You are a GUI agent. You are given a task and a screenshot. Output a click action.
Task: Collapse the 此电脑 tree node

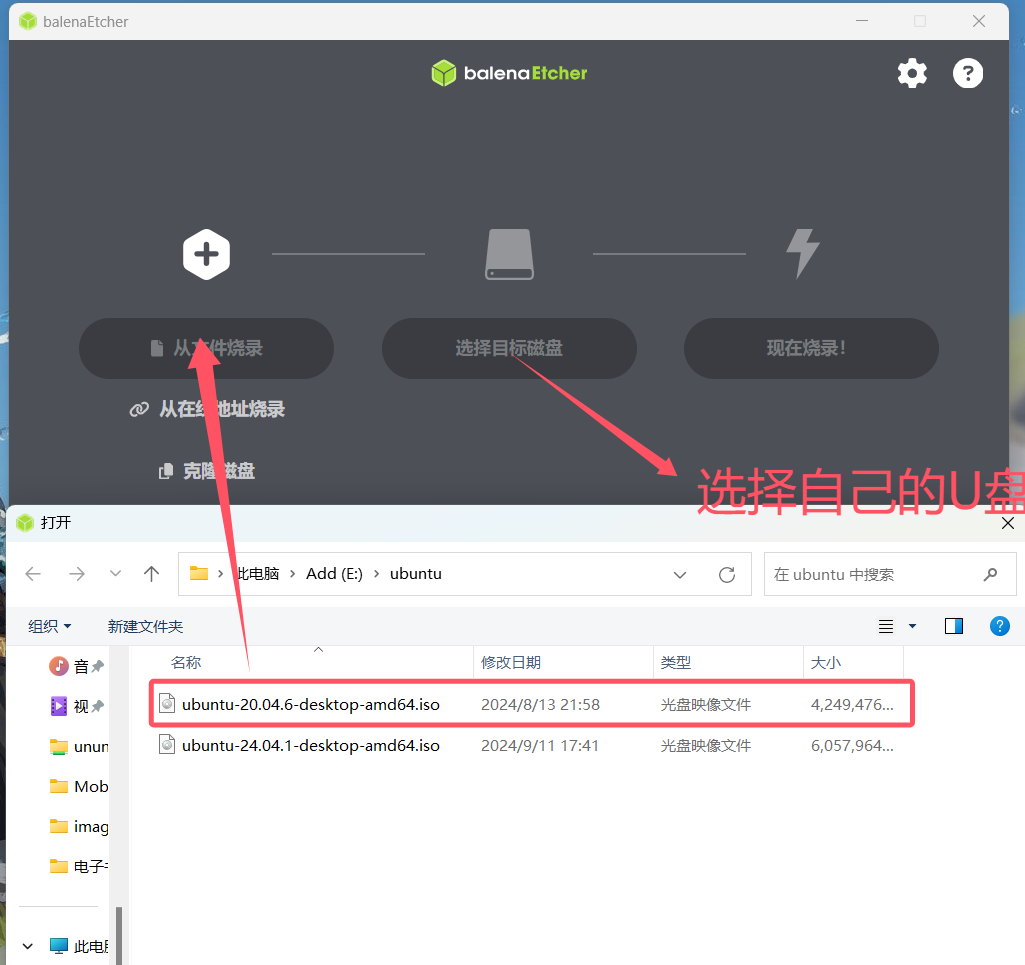coord(27,946)
